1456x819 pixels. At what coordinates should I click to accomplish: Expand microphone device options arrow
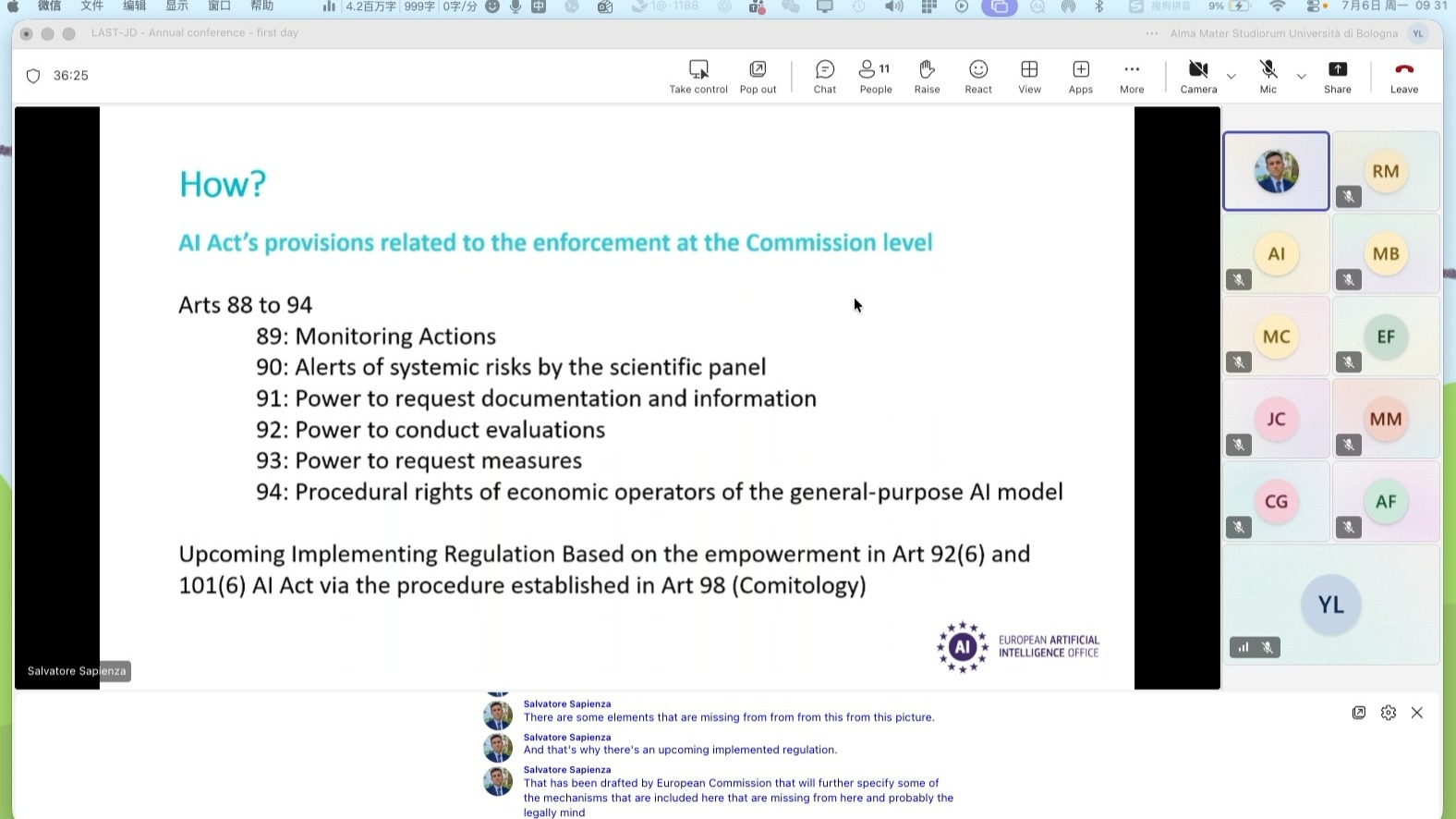pos(1301,77)
